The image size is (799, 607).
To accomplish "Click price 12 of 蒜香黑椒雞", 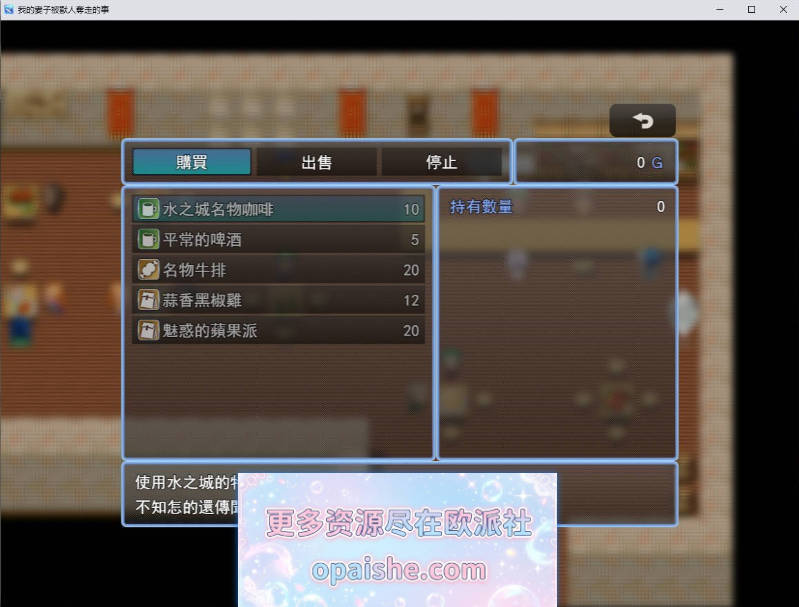I will (411, 300).
